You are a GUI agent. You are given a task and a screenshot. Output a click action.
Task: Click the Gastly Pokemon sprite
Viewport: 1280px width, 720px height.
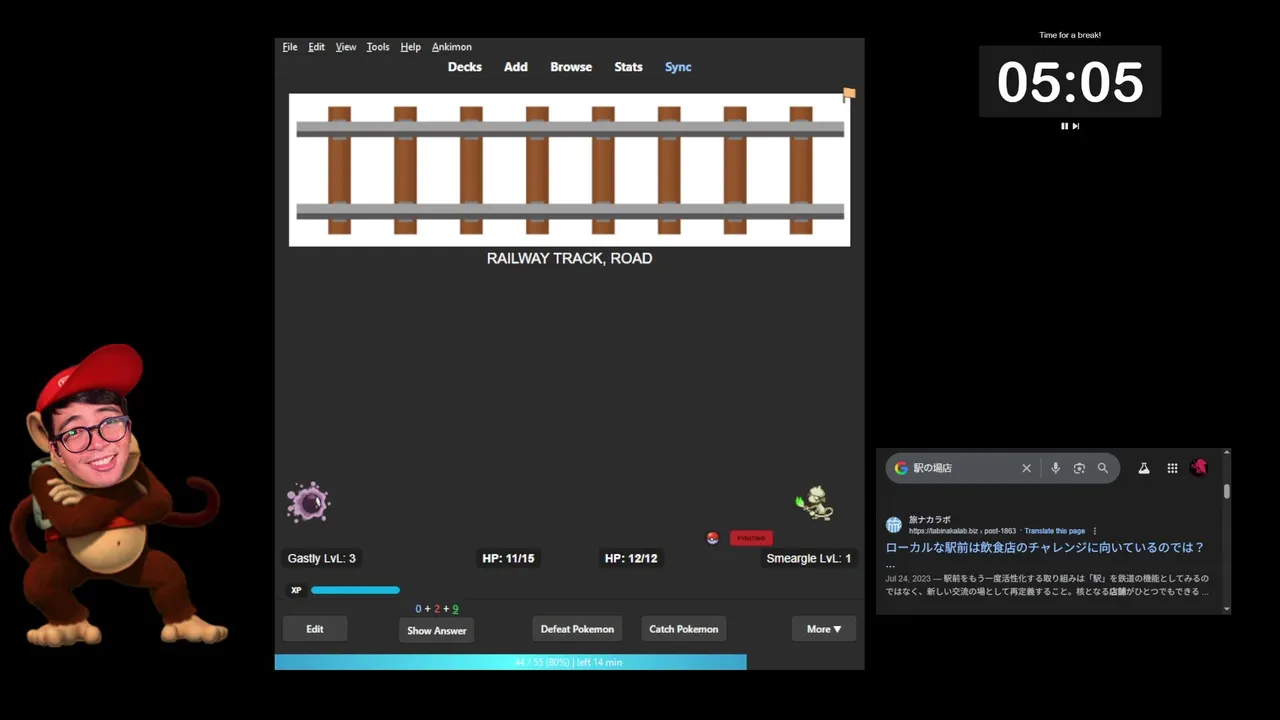[x=308, y=502]
